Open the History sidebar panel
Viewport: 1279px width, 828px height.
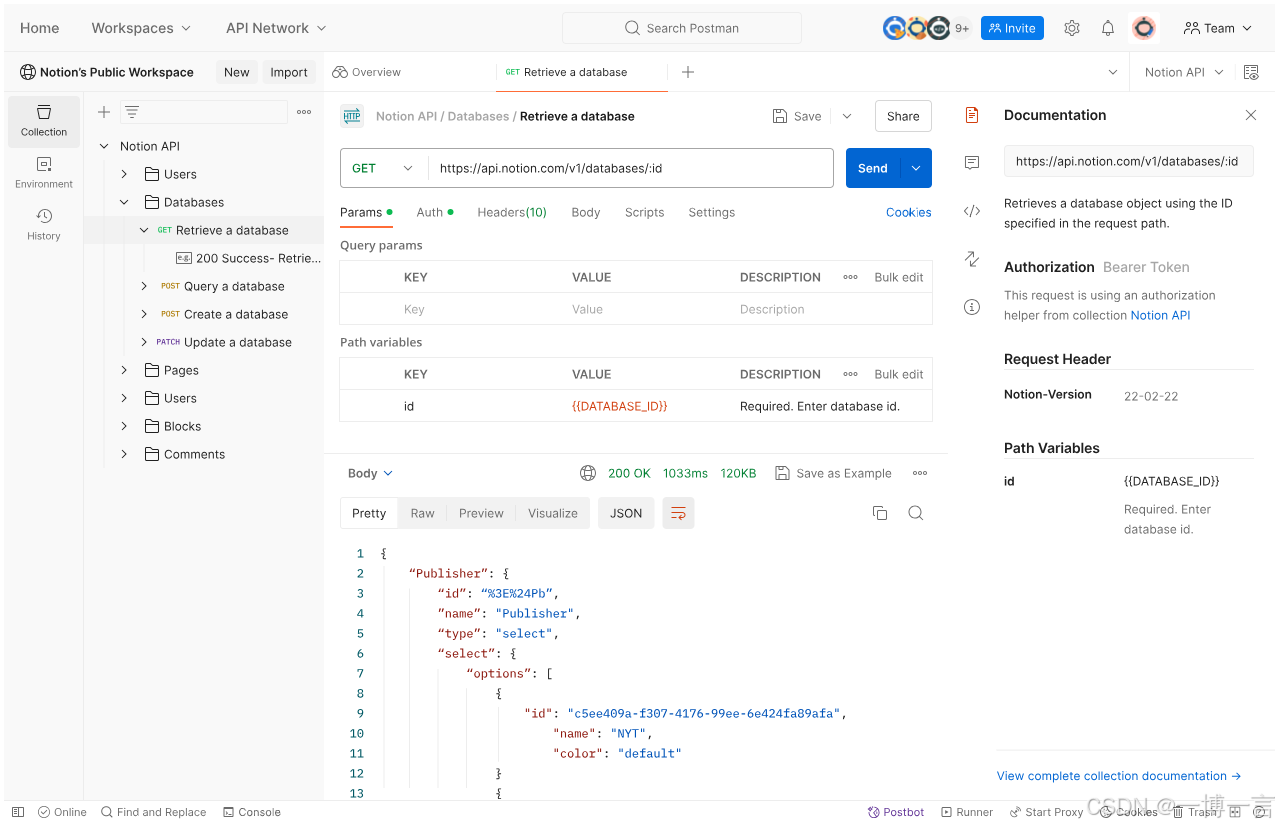44,225
